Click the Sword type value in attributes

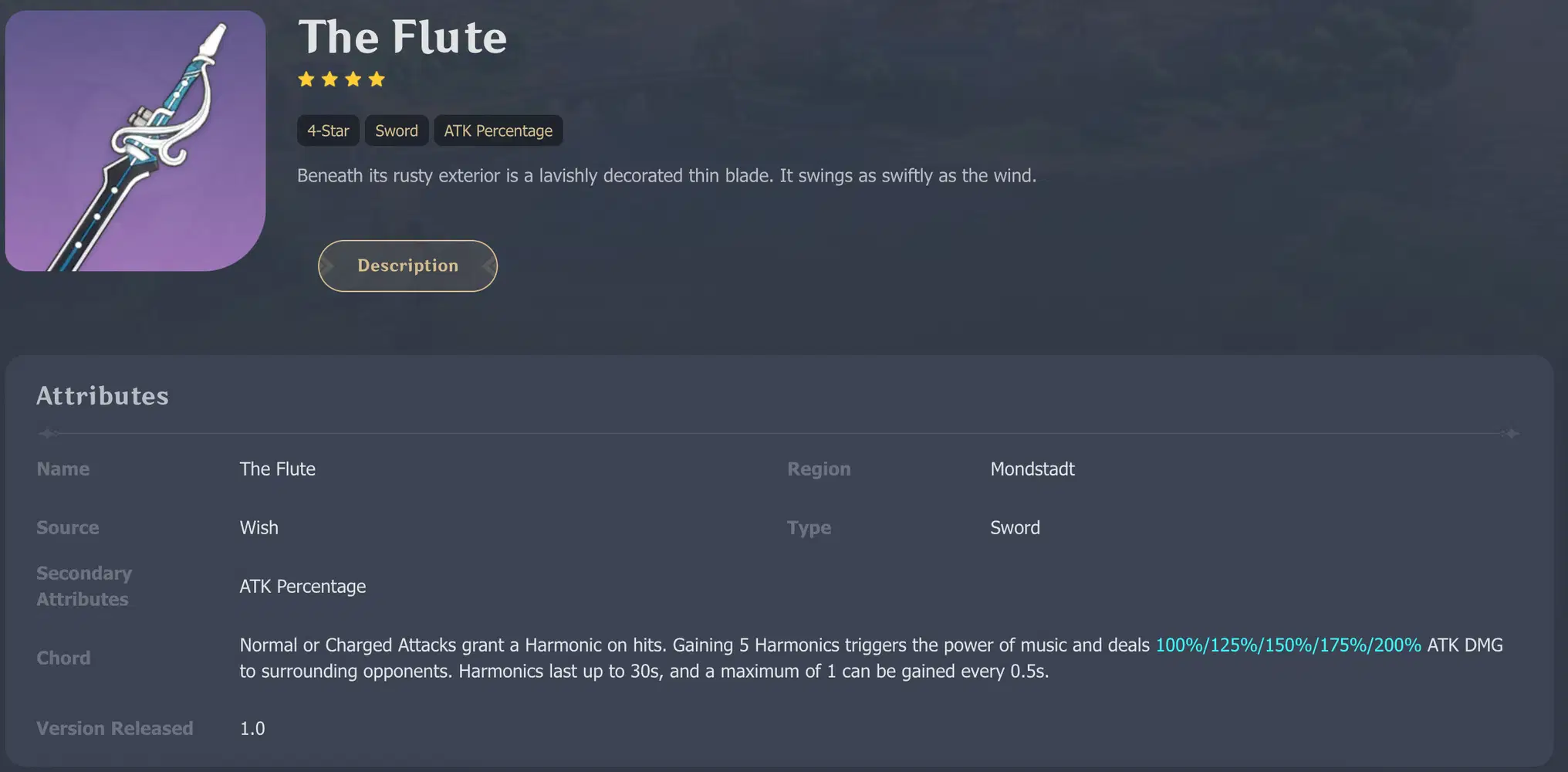pyautogui.click(x=1015, y=527)
